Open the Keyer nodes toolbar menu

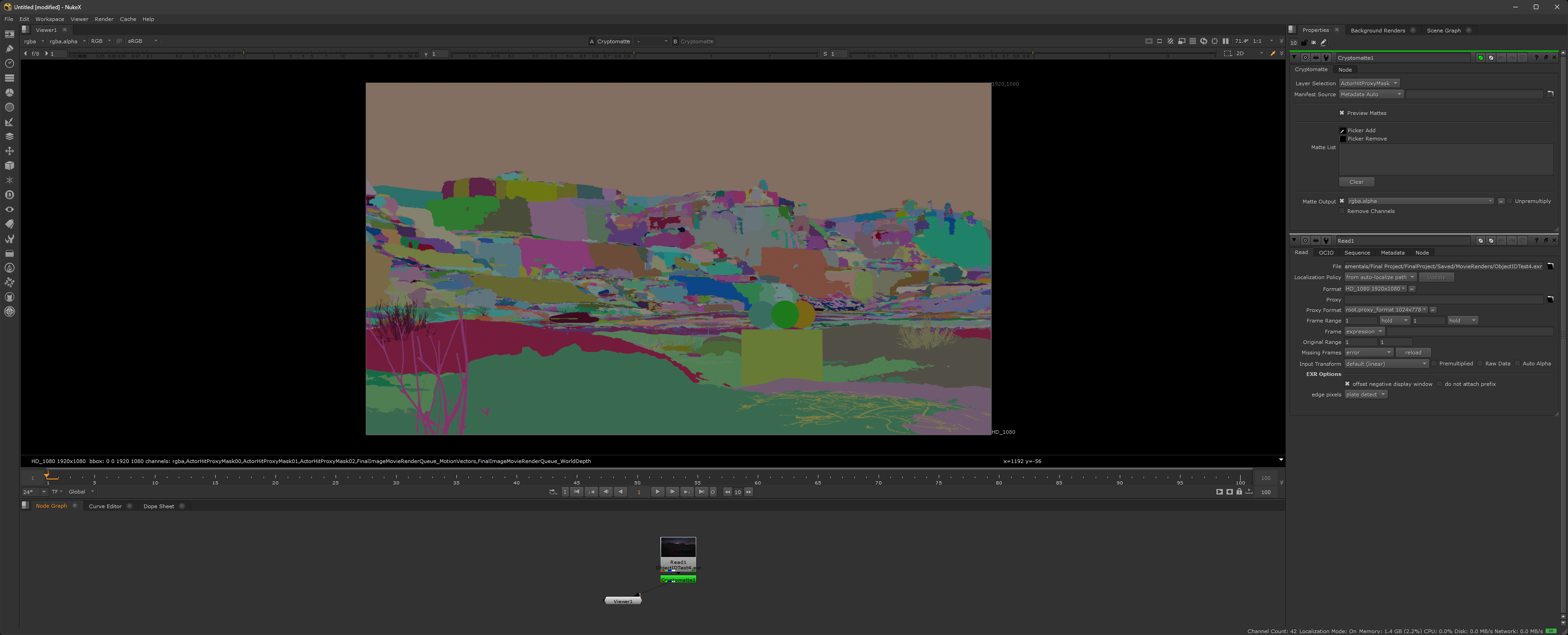9,122
